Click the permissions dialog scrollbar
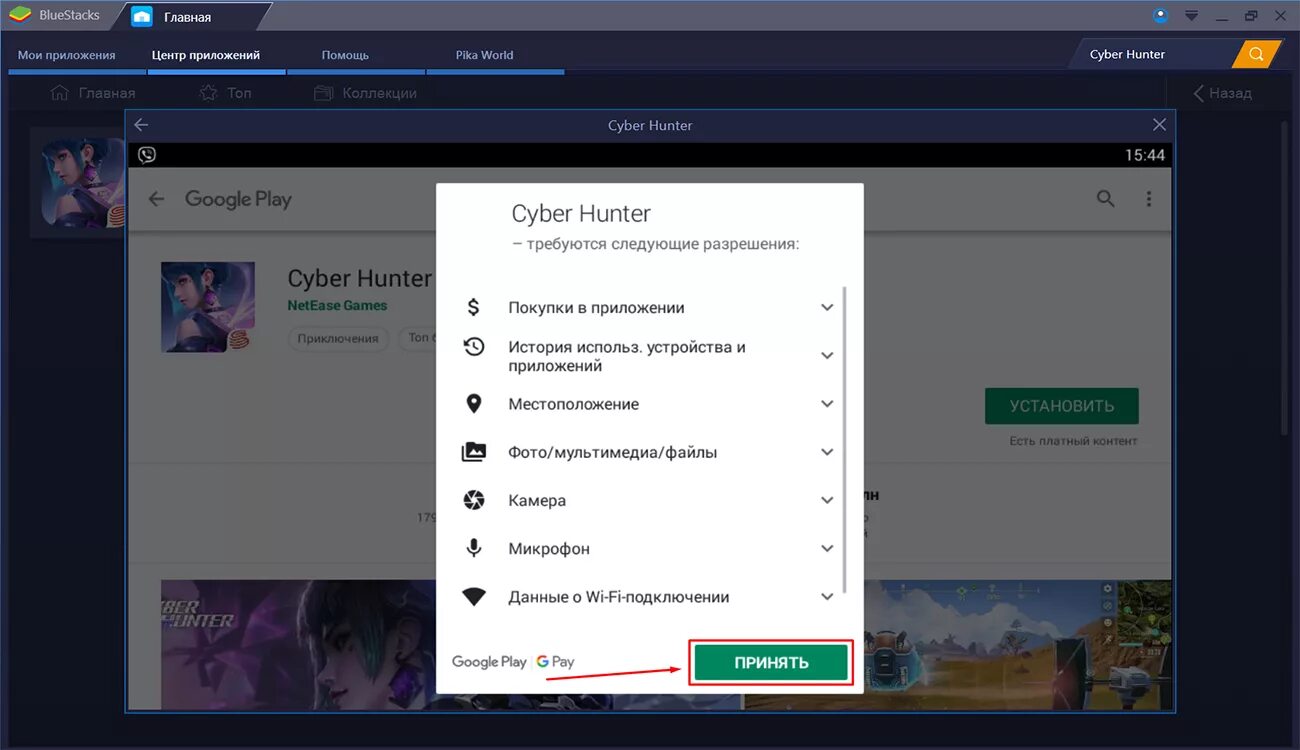This screenshot has height=750, width=1300. [x=845, y=440]
